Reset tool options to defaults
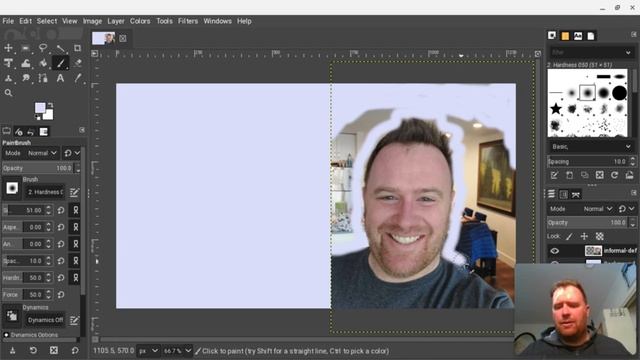The image size is (640, 360). [x=75, y=350]
